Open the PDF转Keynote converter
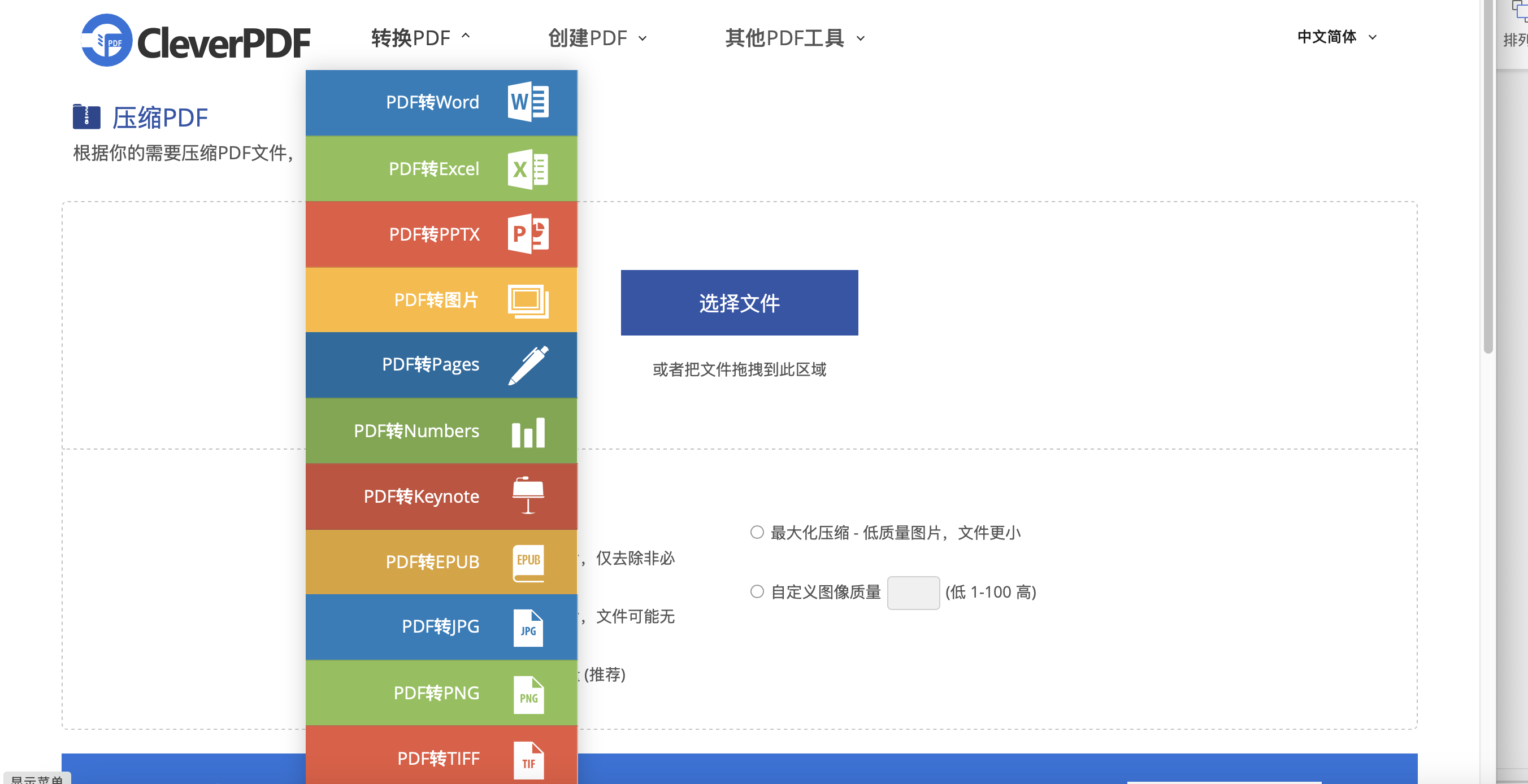Screen dimensions: 1528x784 [x=441, y=496]
